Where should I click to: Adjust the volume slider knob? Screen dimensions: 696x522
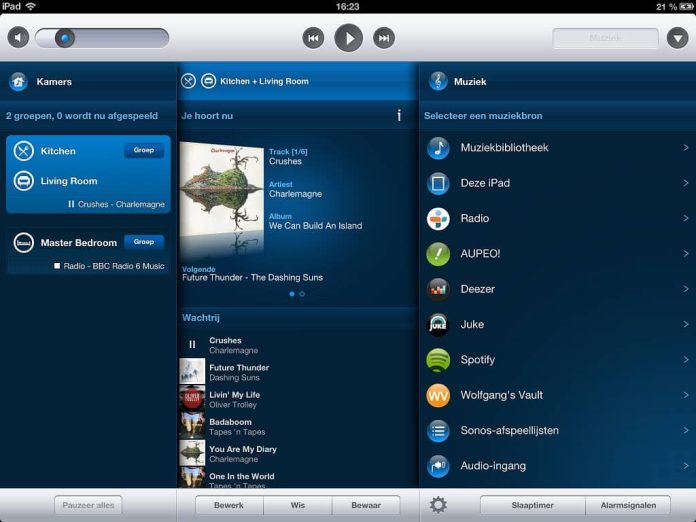[x=65, y=38]
